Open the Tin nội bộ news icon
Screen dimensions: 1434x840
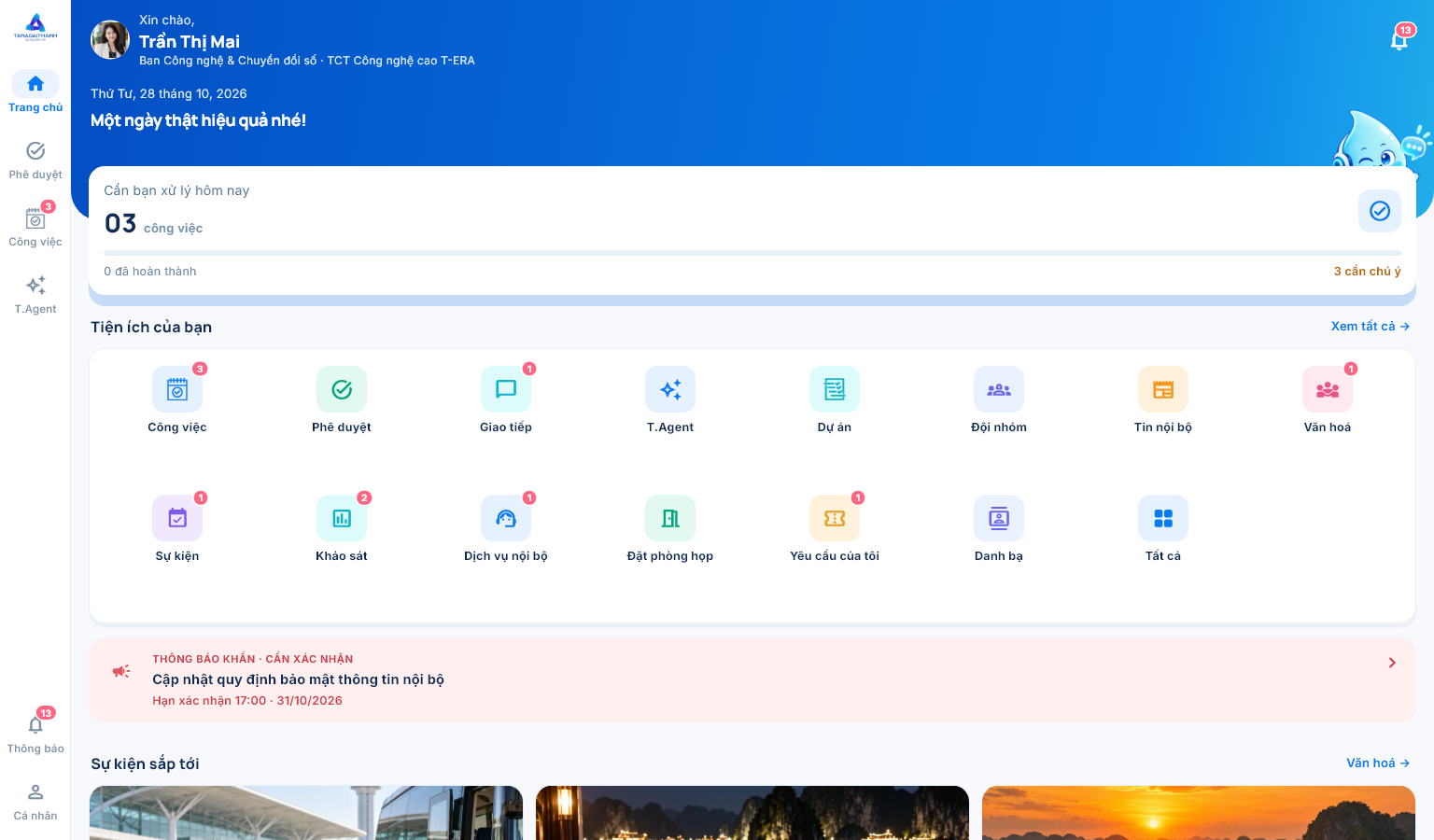point(1163,389)
